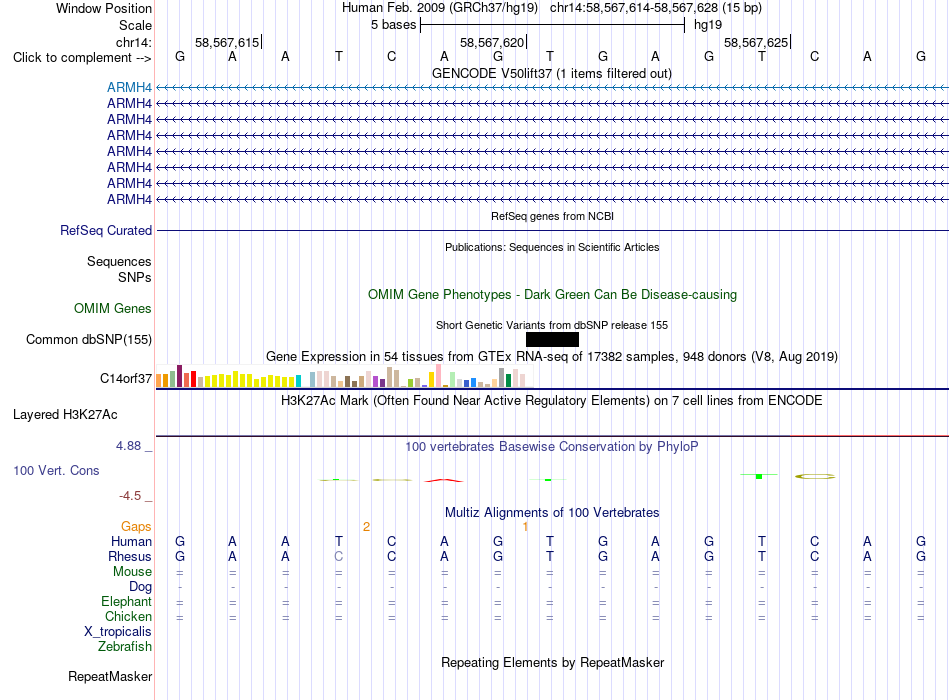This screenshot has height=700, width=950.
Task: Select the Human alignment row label
Action: click(x=131, y=542)
